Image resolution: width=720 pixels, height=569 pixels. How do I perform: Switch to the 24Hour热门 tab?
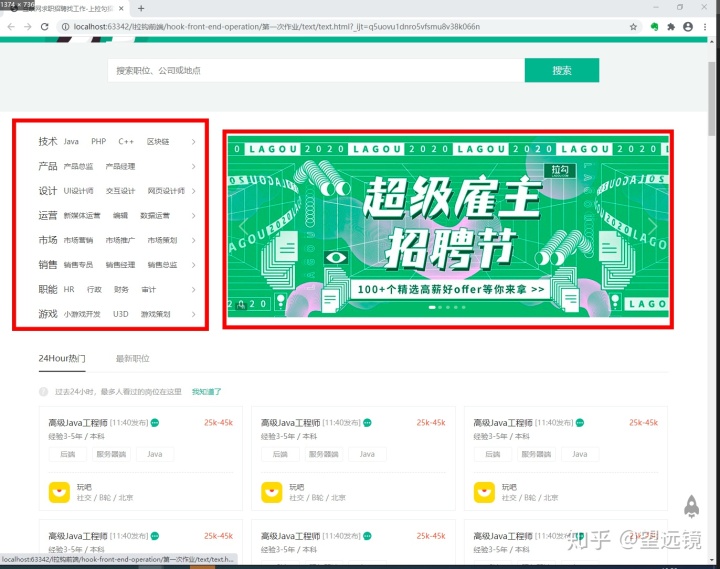coord(62,358)
